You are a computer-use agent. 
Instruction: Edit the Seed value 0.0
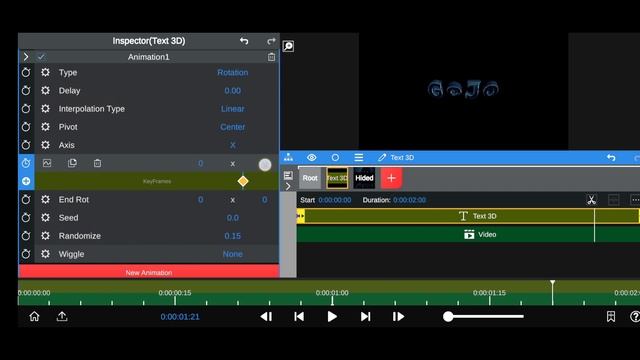click(x=233, y=218)
